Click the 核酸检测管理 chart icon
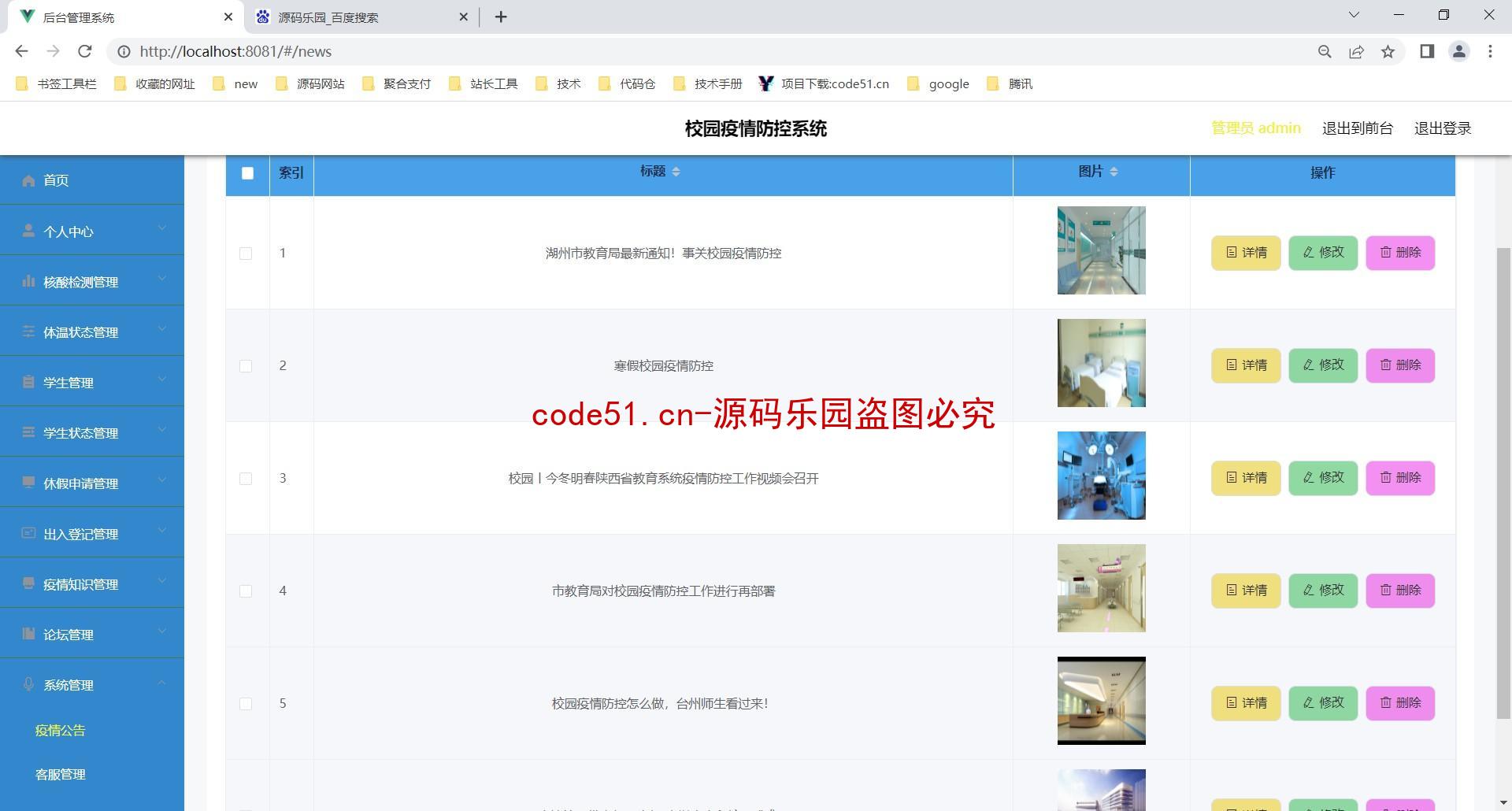The height and width of the screenshot is (811, 1512). [x=28, y=281]
